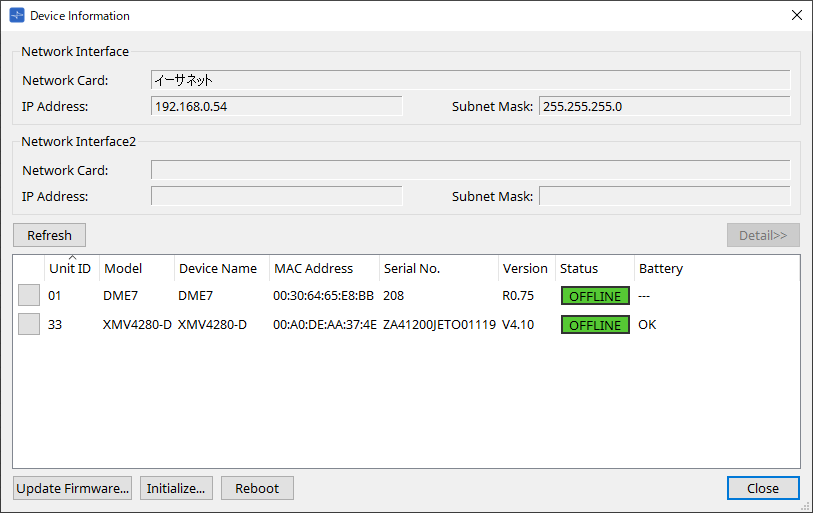The height and width of the screenshot is (513, 813).
Task: Click the IP Address field showing 192.168.0.54
Action: (276, 106)
